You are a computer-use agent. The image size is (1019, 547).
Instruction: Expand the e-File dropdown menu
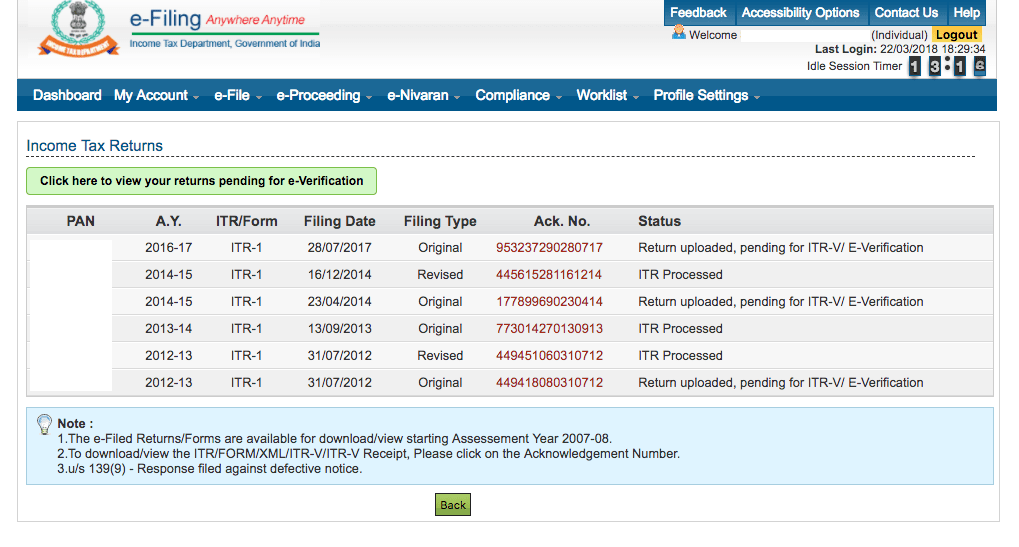pyautogui.click(x=238, y=95)
